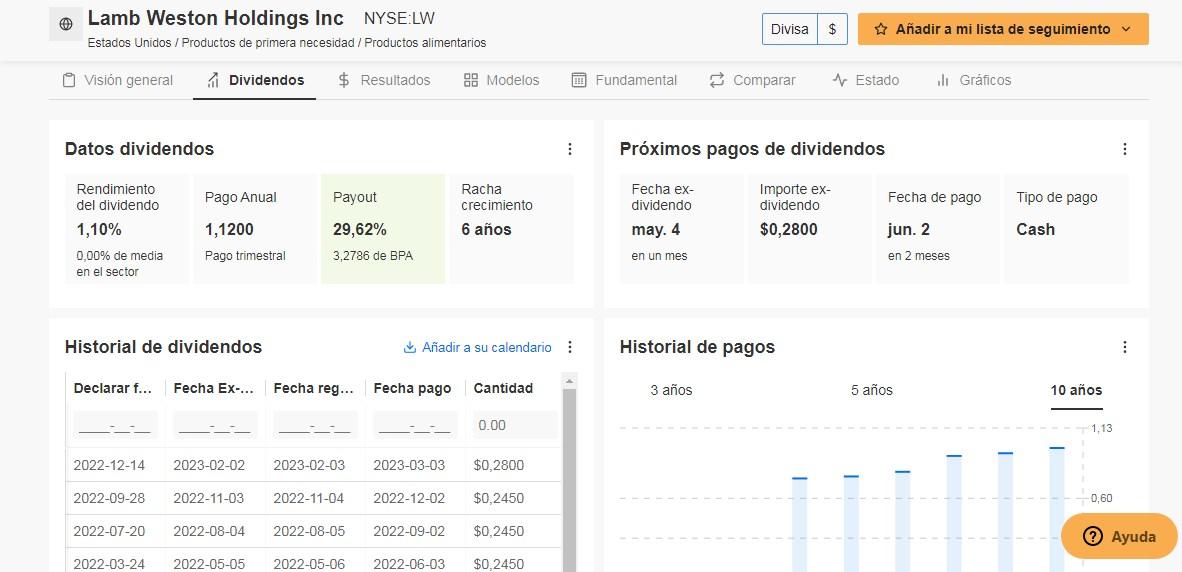The height and width of the screenshot is (572, 1182).
Task: Open the chevron on Añadir a mi lista de seguimiento
Action: pos(1126,29)
